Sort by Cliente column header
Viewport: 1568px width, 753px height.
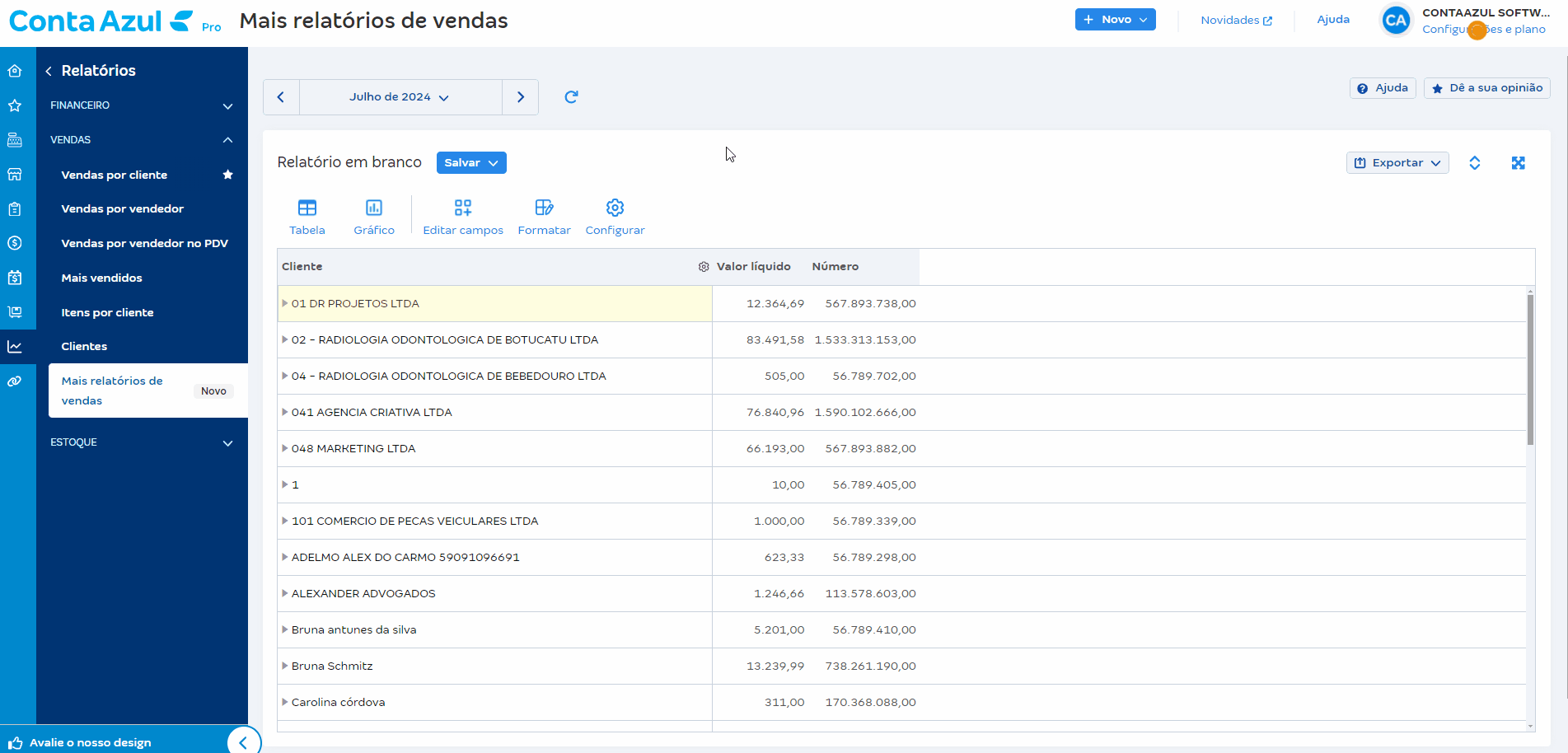coord(302,267)
